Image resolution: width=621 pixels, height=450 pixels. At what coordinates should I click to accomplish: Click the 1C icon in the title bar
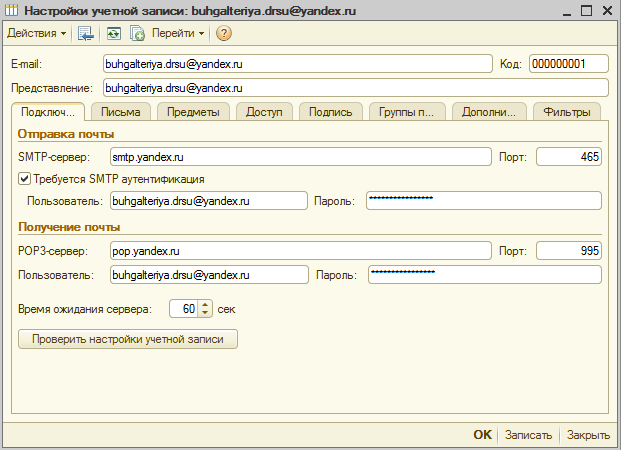point(11,10)
